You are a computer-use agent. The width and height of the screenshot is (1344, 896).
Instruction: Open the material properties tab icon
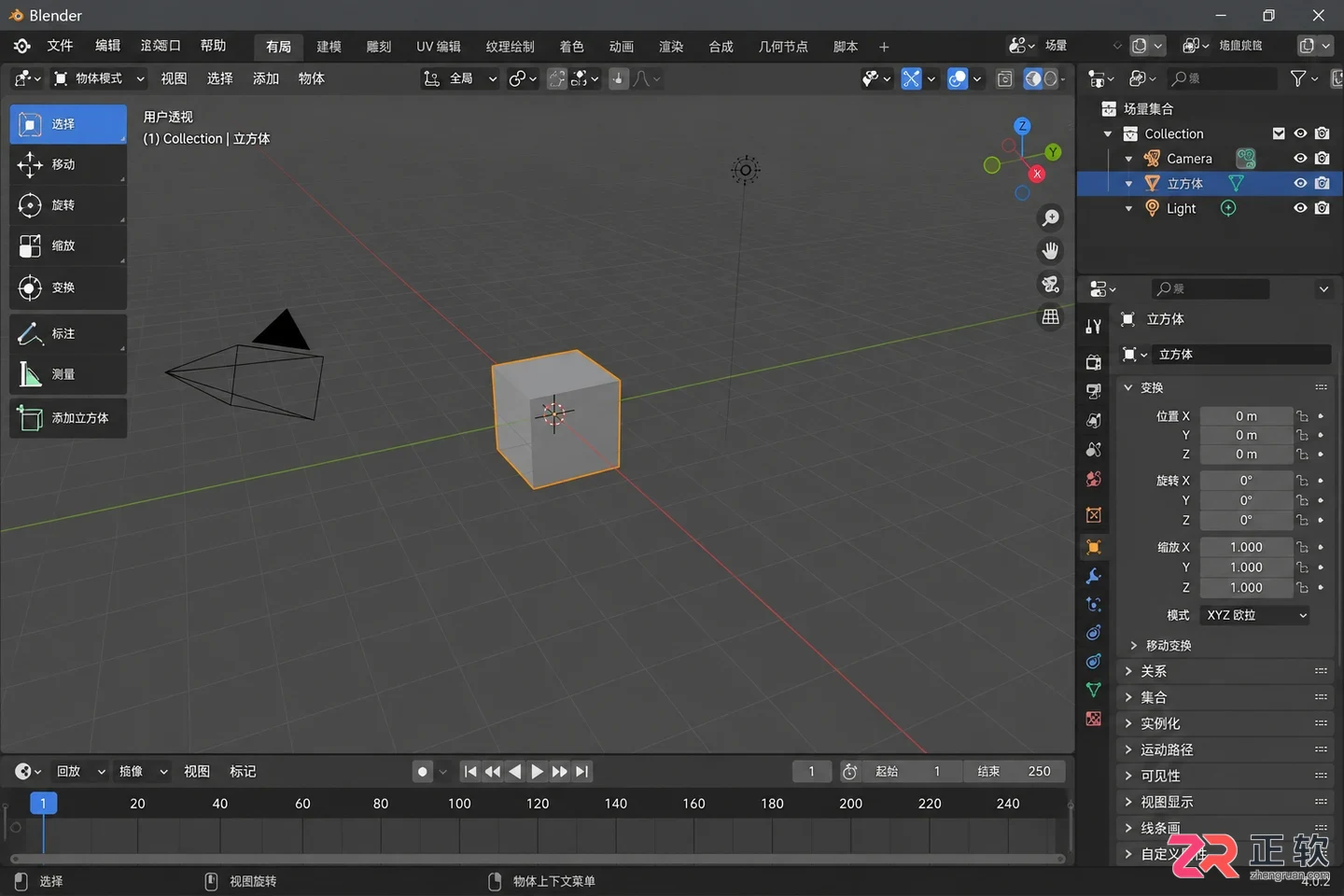click(1094, 719)
